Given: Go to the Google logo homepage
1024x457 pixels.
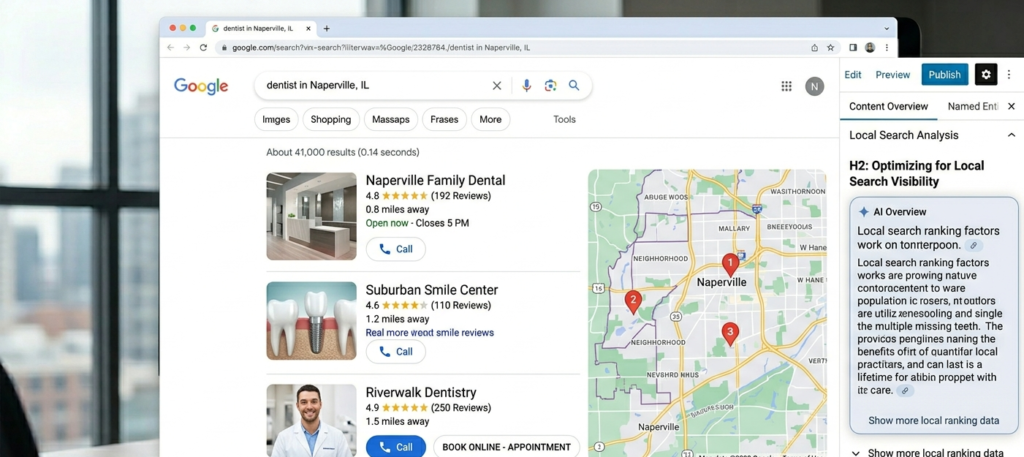Looking at the screenshot, I should 201,86.
